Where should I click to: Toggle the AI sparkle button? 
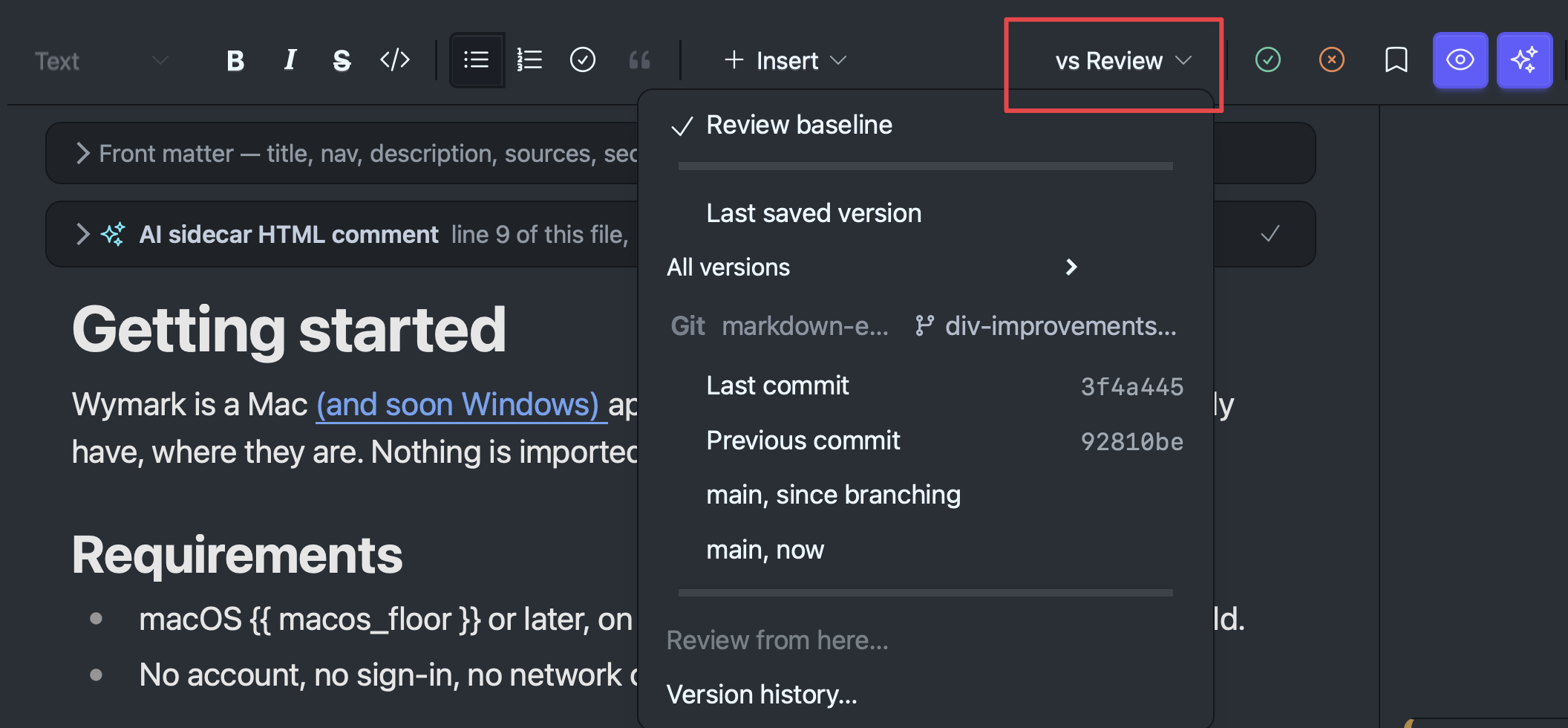coord(1524,60)
